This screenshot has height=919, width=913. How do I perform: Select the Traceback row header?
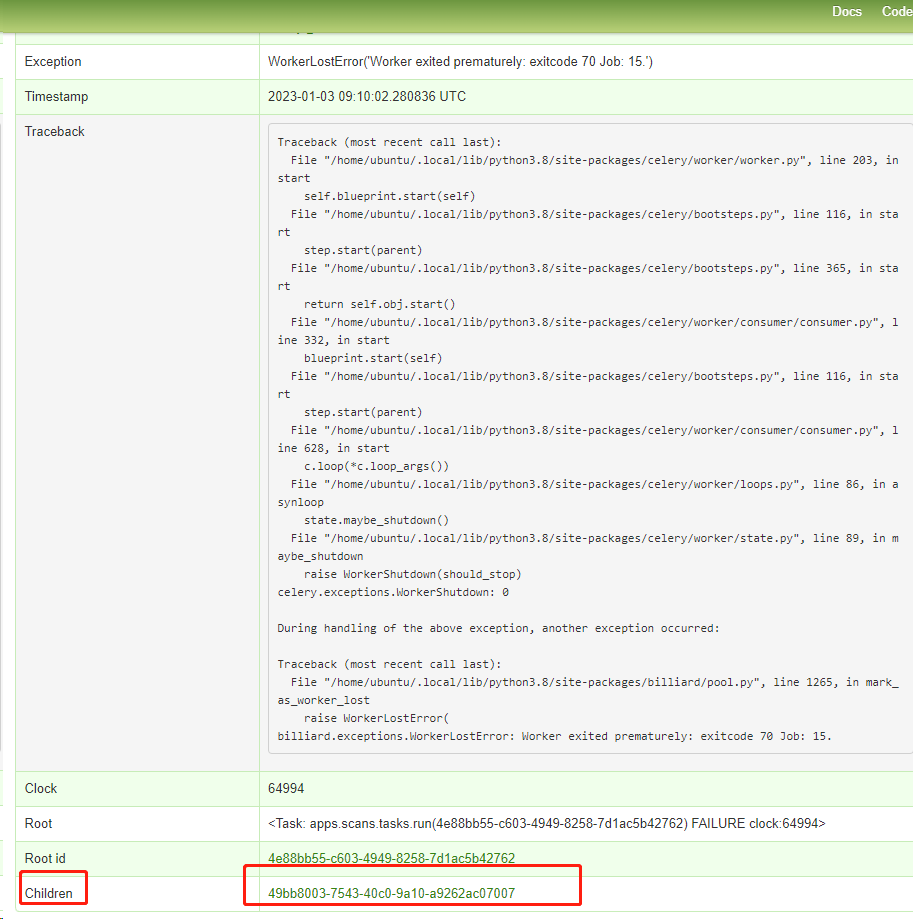coord(55,131)
